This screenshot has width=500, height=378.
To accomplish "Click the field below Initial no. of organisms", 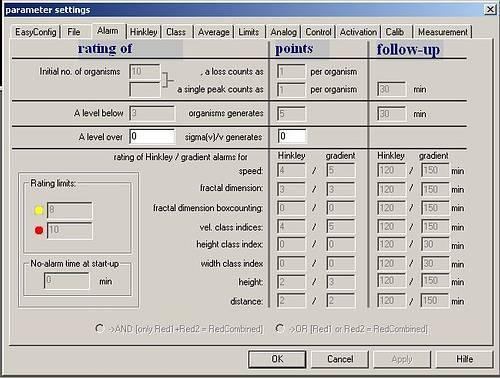I will coord(145,90).
